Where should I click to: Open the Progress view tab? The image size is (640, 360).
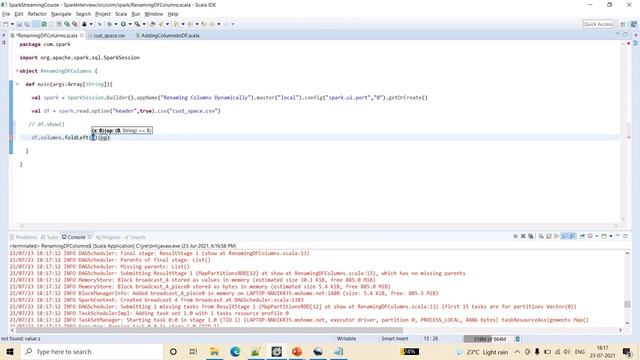click(108, 237)
